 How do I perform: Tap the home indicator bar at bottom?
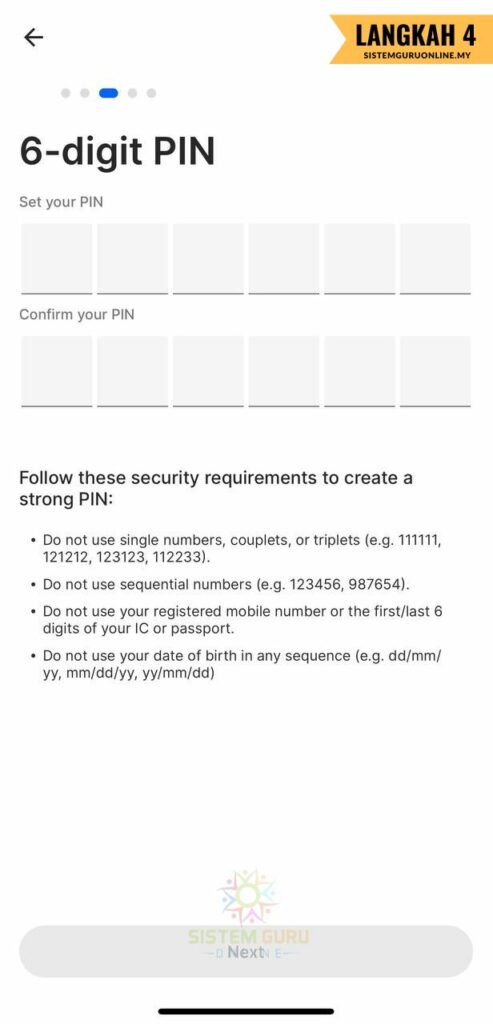(x=246, y=1011)
